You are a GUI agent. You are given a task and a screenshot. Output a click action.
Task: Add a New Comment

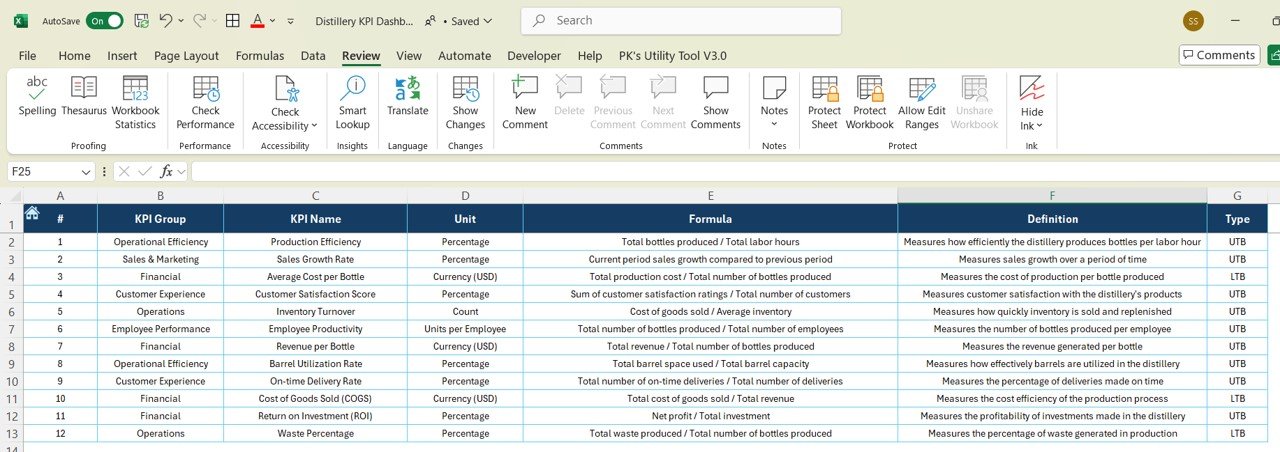(x=525, y=103)
